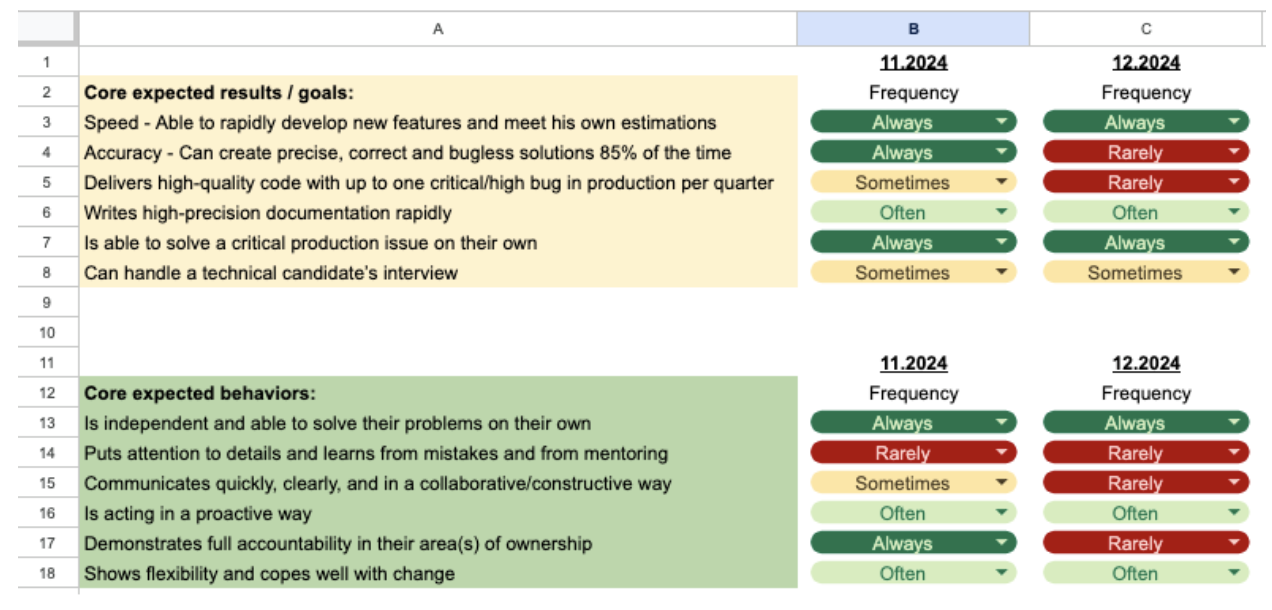Select row 1 header
The image size is (1272, 610).
(47, 62)
